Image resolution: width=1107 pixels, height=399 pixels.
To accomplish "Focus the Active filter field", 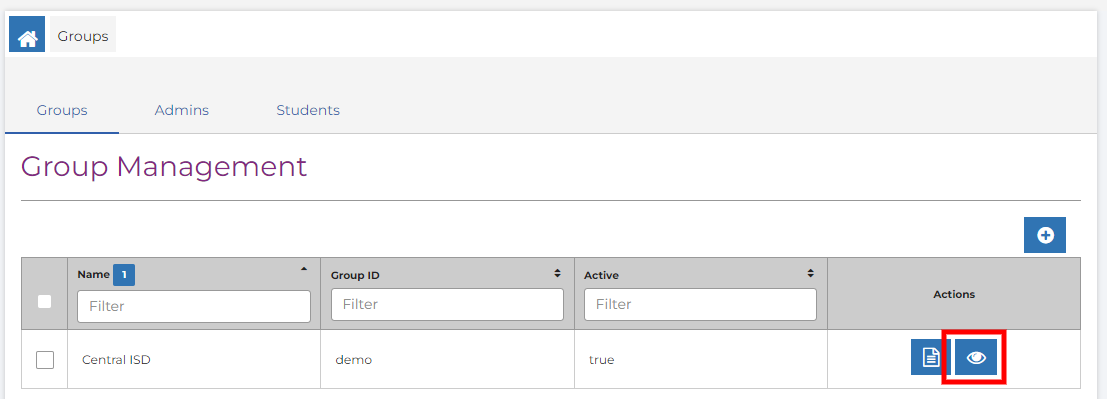I will (700, 304).
